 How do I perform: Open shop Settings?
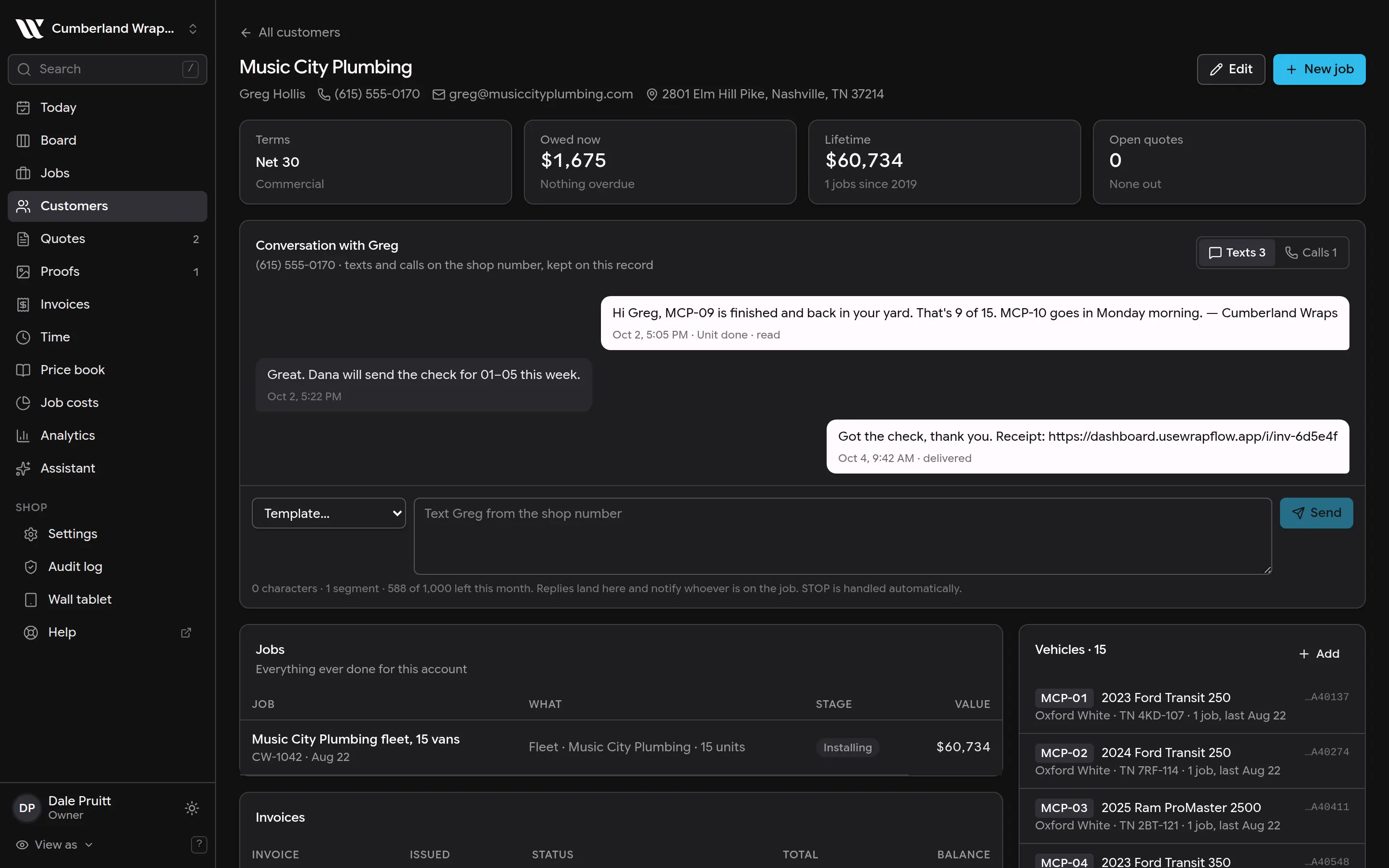tap(108, 534)
